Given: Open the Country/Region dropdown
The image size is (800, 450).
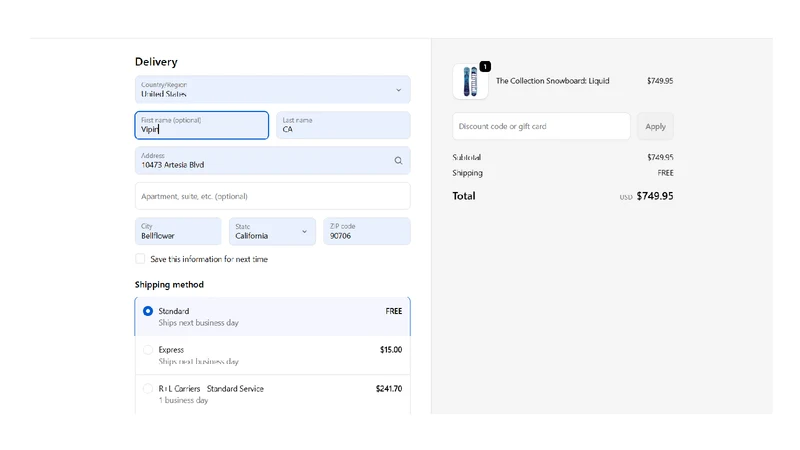Looking at the screenshot, I should pyautogui.click(x=272, y=89).
